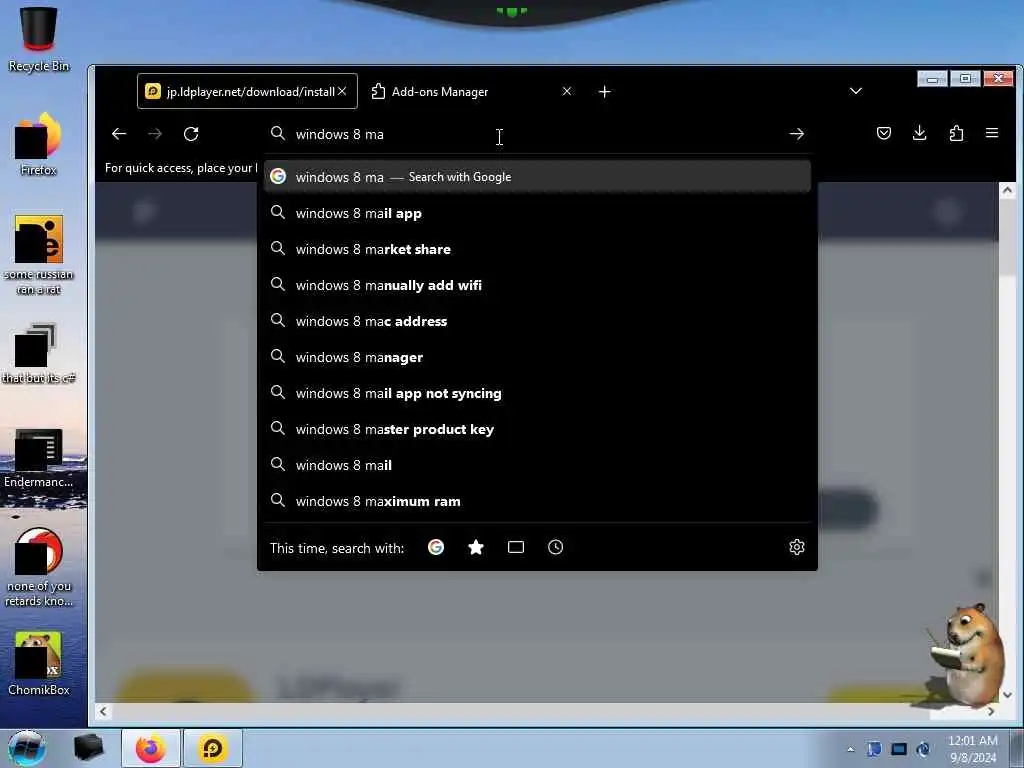Open the Save to Pocket icon
The image size is (1024, 768).
tap(884, 133)
